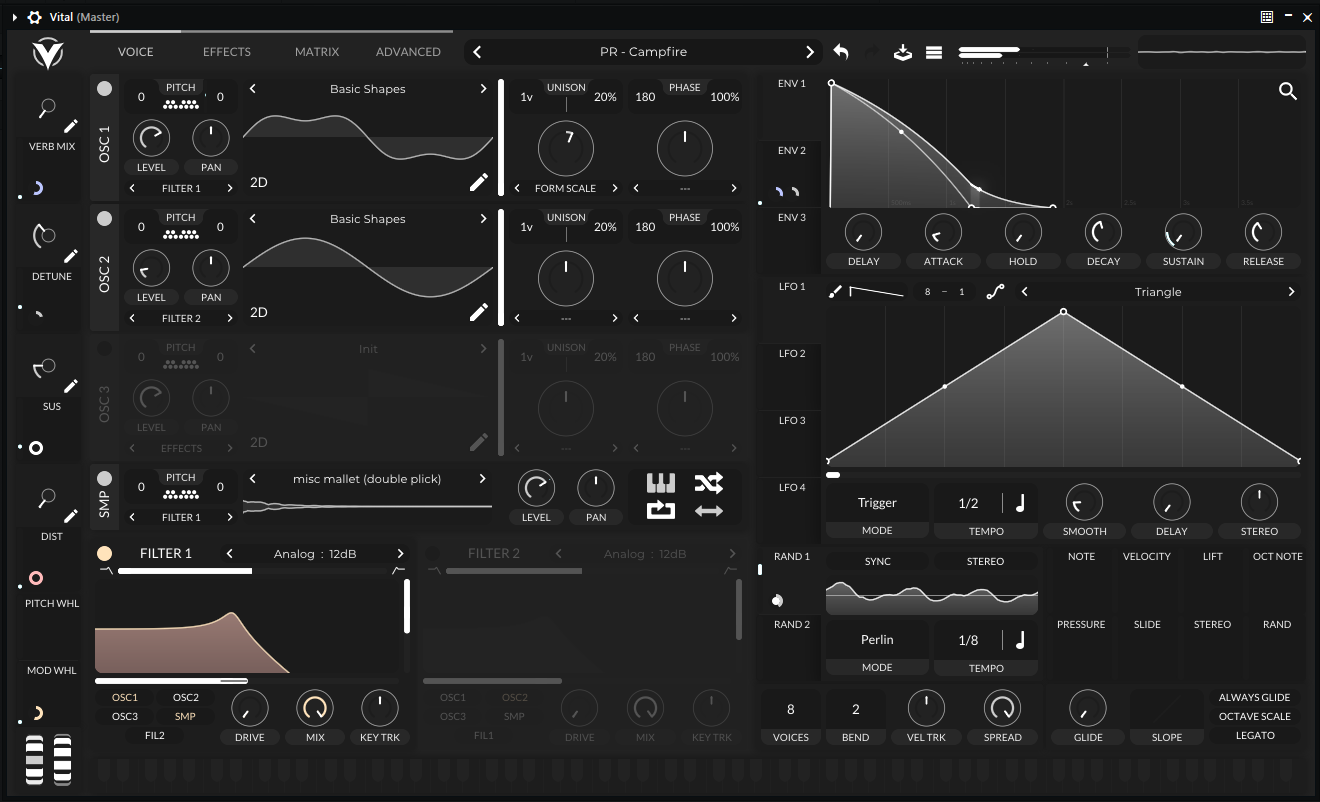Image resolution: width=1320 pixels, height=802 pixels.
Task: Click the undo arrow icon
Action: click(x=841, y=52)
